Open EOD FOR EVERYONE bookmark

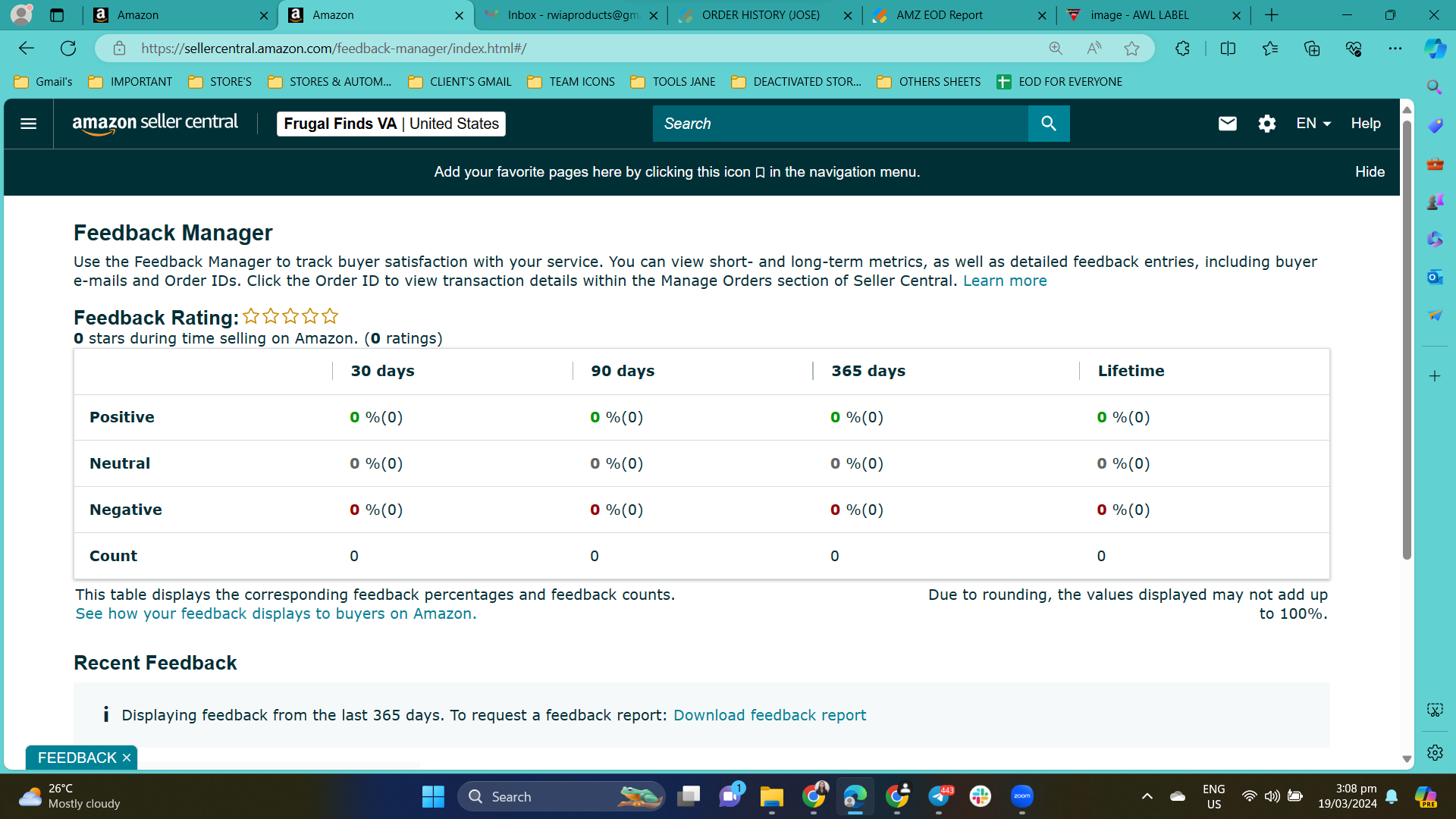1059,82
